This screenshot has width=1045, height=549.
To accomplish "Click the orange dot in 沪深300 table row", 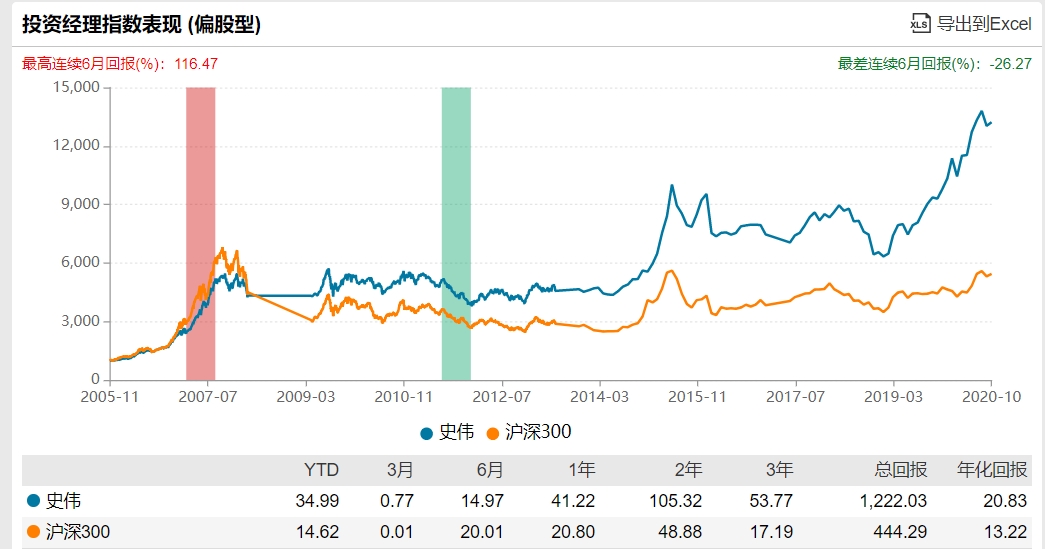I will pos(33,532).
